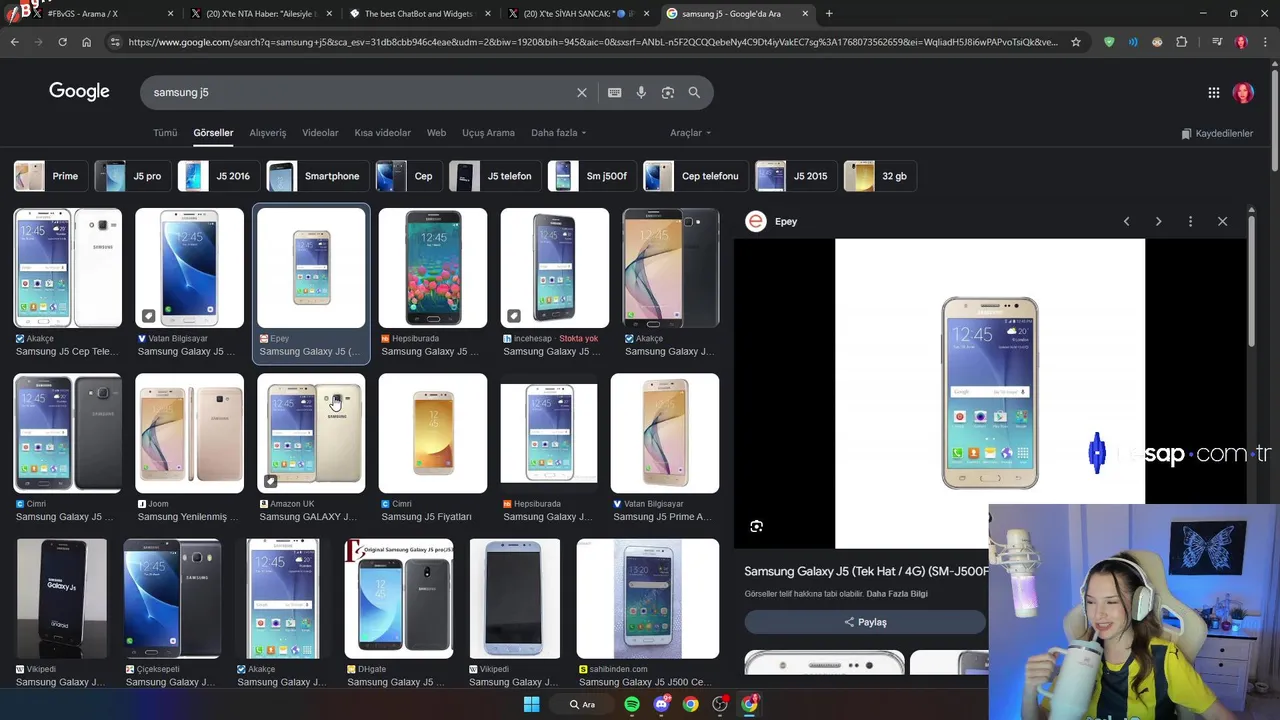
Task: Select the Görseller tab
Action: pyautogui.click(x=213, y=133)
